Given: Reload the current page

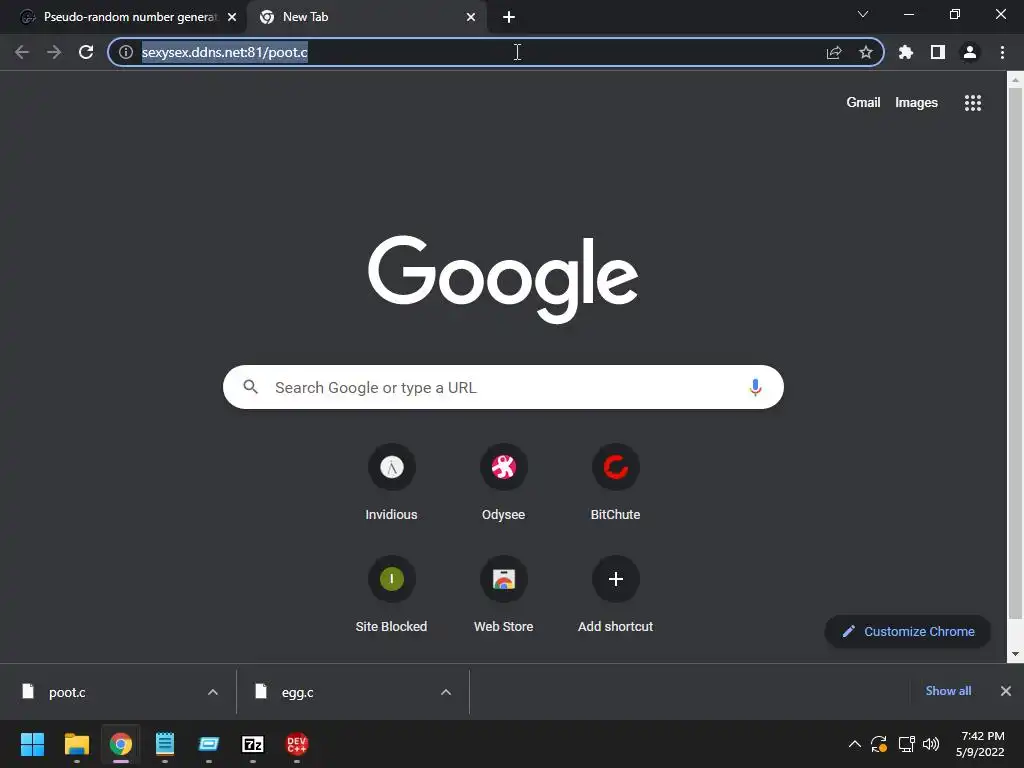Looking at the screenshot, I should click(86, 52).
